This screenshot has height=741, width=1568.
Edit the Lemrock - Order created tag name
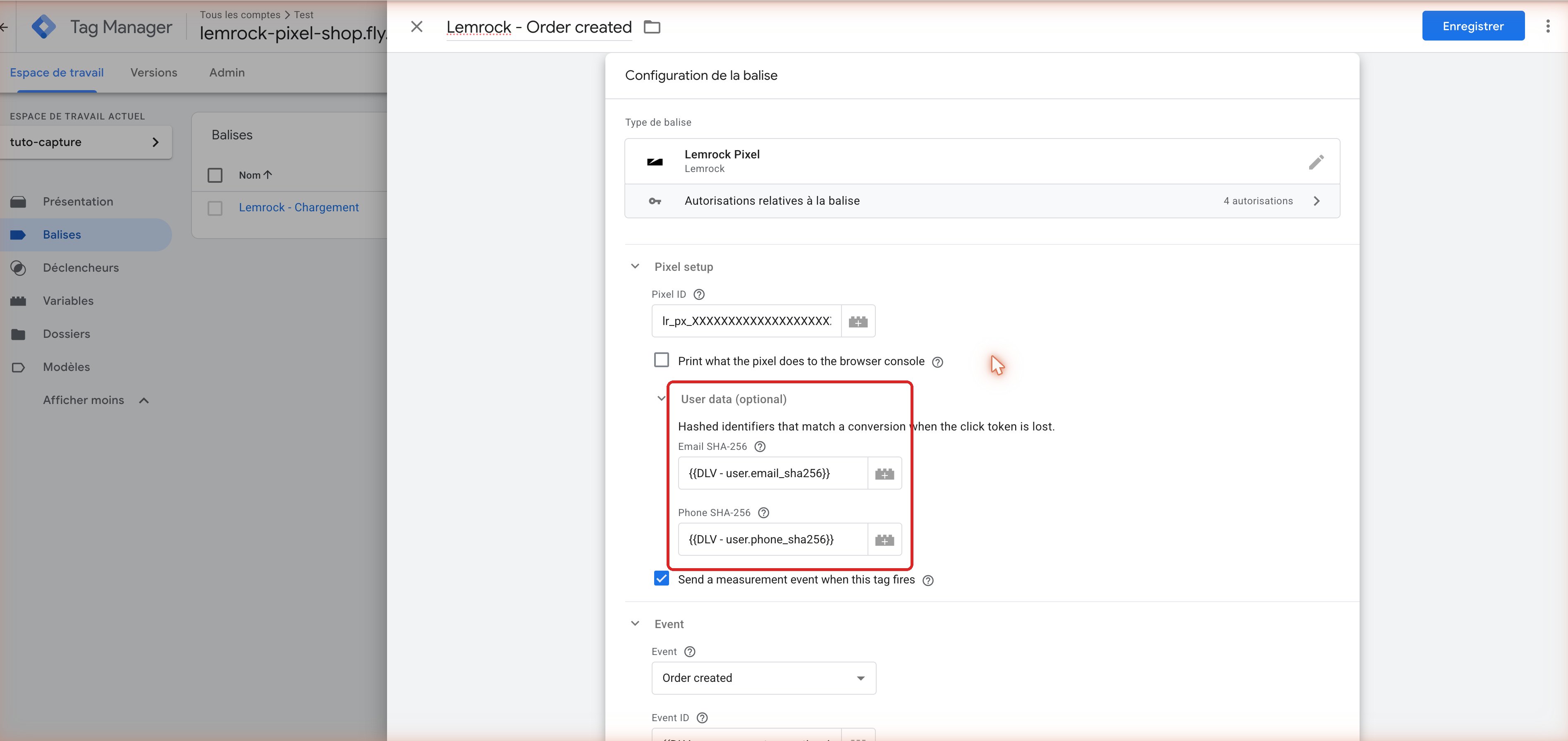point(539,27)
